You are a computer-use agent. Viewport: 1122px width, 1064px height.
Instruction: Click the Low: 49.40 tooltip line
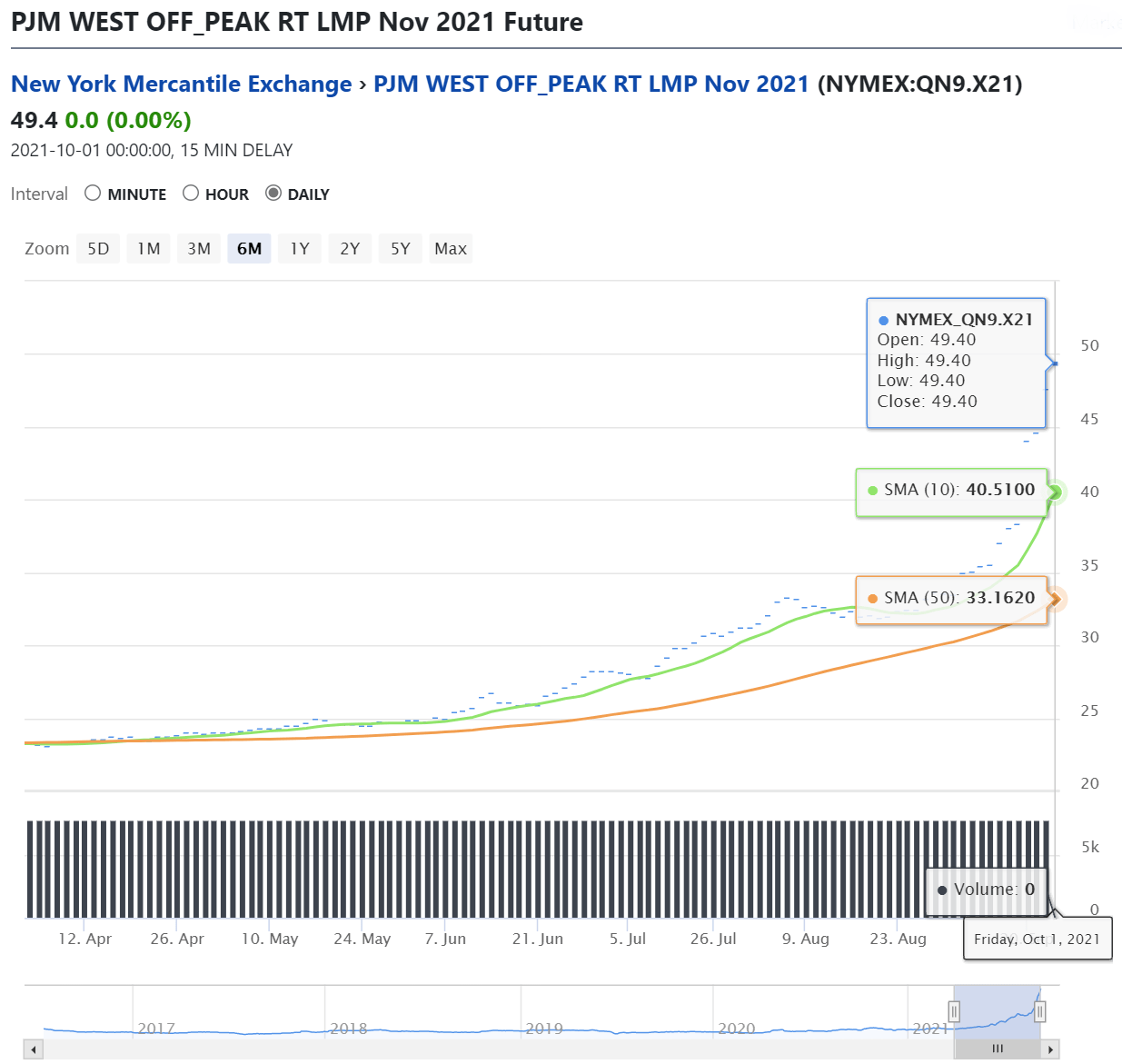tap(921, 381)
